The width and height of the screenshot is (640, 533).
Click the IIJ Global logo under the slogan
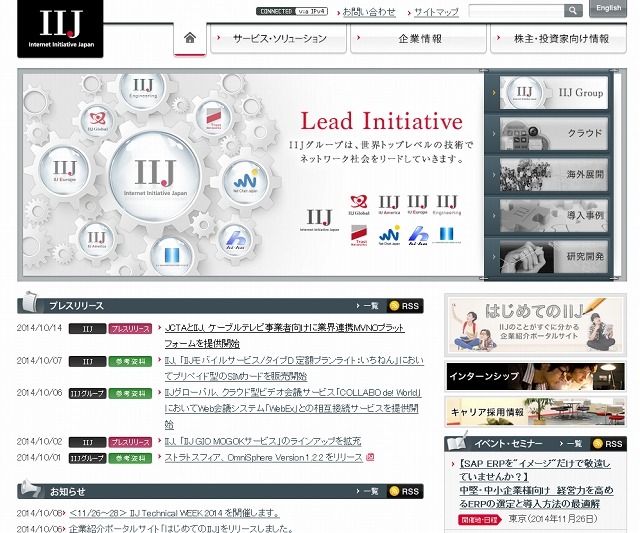point(359,204)
